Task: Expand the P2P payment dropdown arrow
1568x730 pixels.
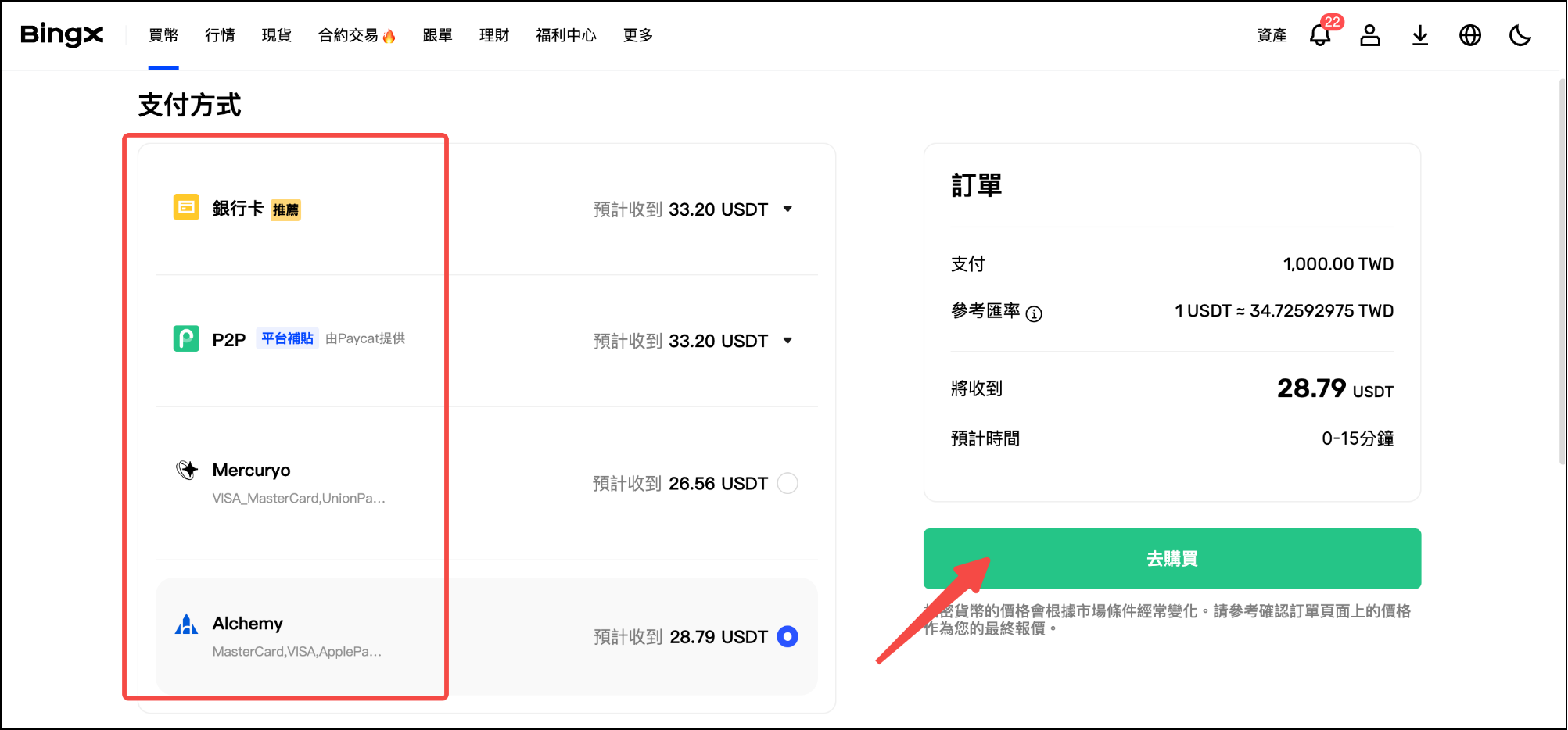Action: coord(788,340)
